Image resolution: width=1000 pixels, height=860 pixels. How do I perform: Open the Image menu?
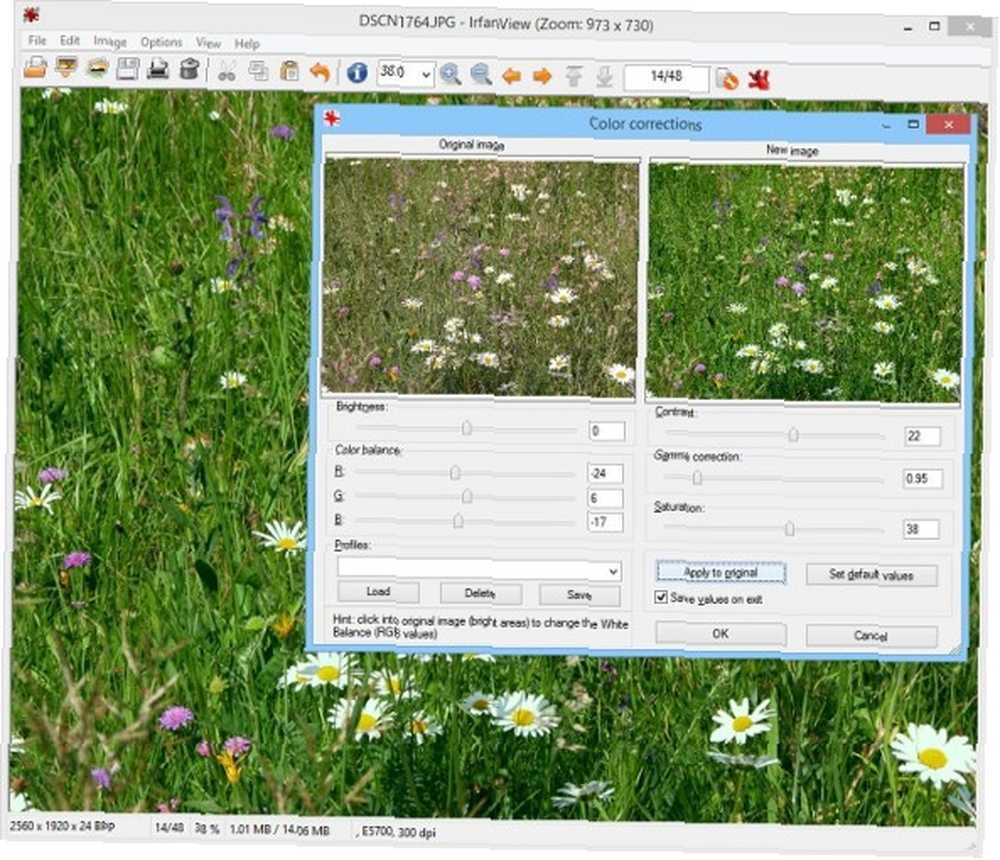[x=110, y=41]
